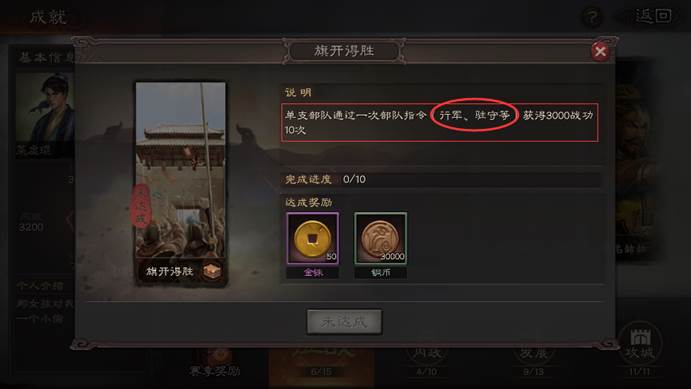Click the 旗开得胜 achievement card image

pos(181,183)
